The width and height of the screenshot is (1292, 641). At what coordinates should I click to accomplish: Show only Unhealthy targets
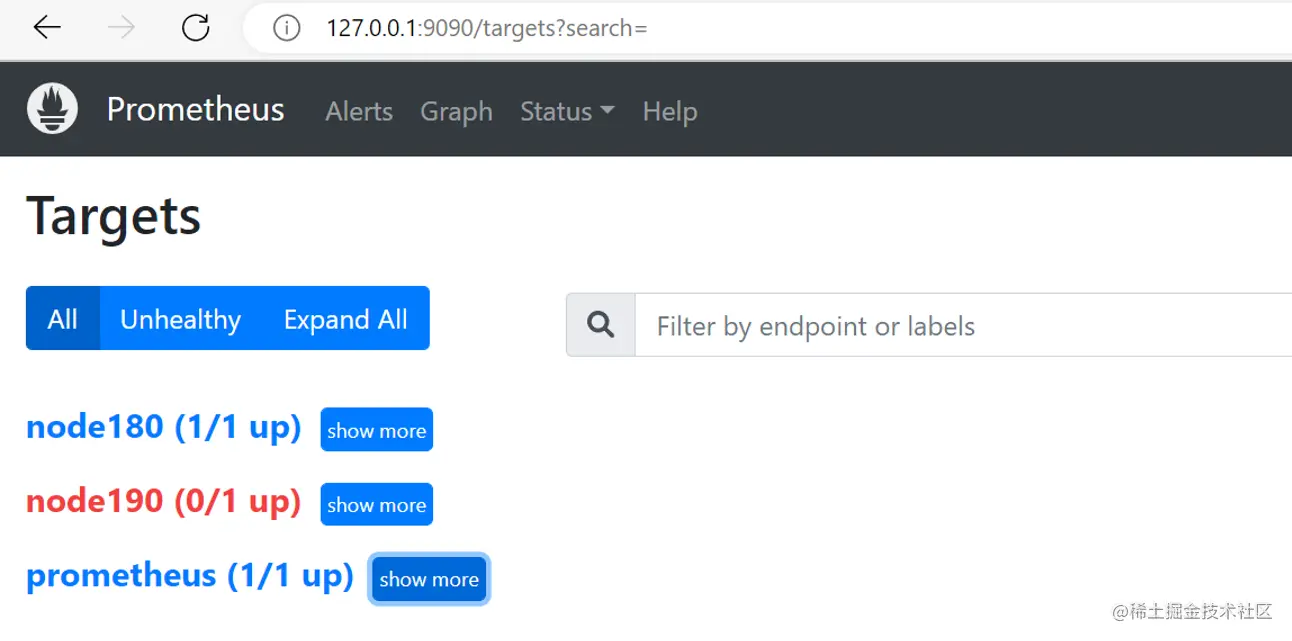181,318
